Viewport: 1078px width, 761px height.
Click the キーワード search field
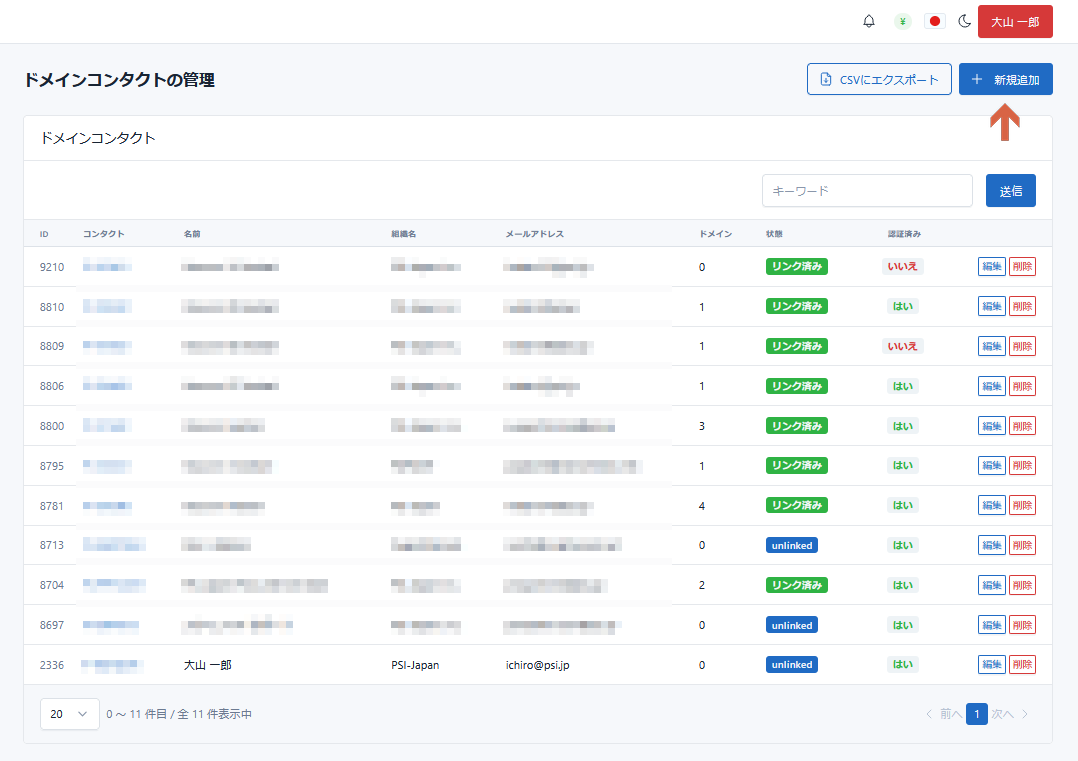[866, 190]
